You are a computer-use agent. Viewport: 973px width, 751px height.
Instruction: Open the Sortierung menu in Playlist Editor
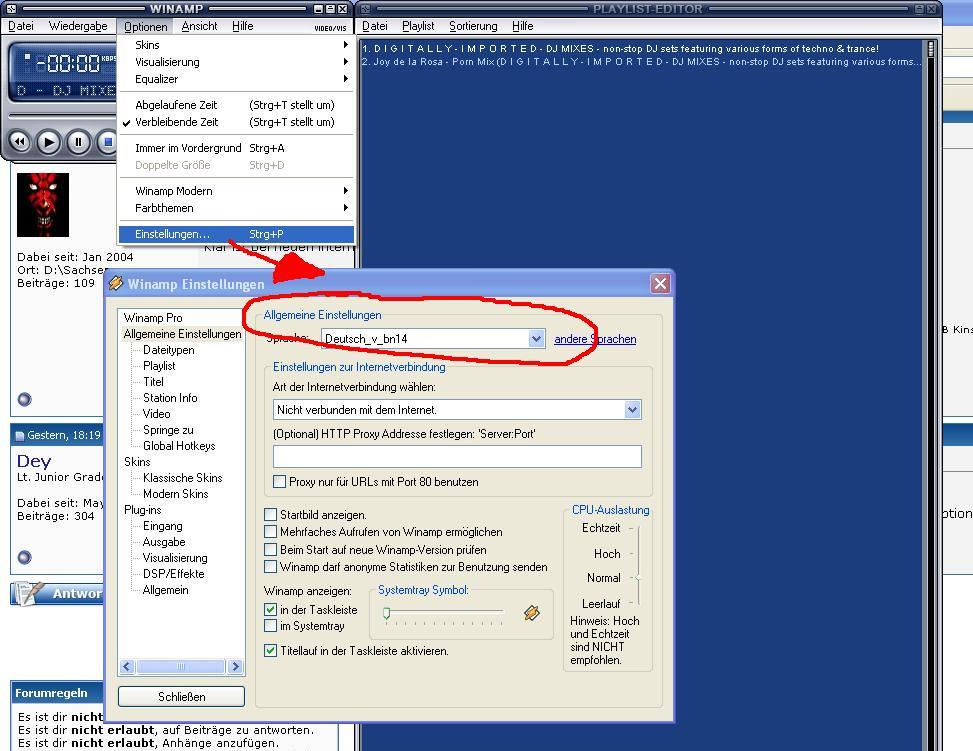(473, 26)
